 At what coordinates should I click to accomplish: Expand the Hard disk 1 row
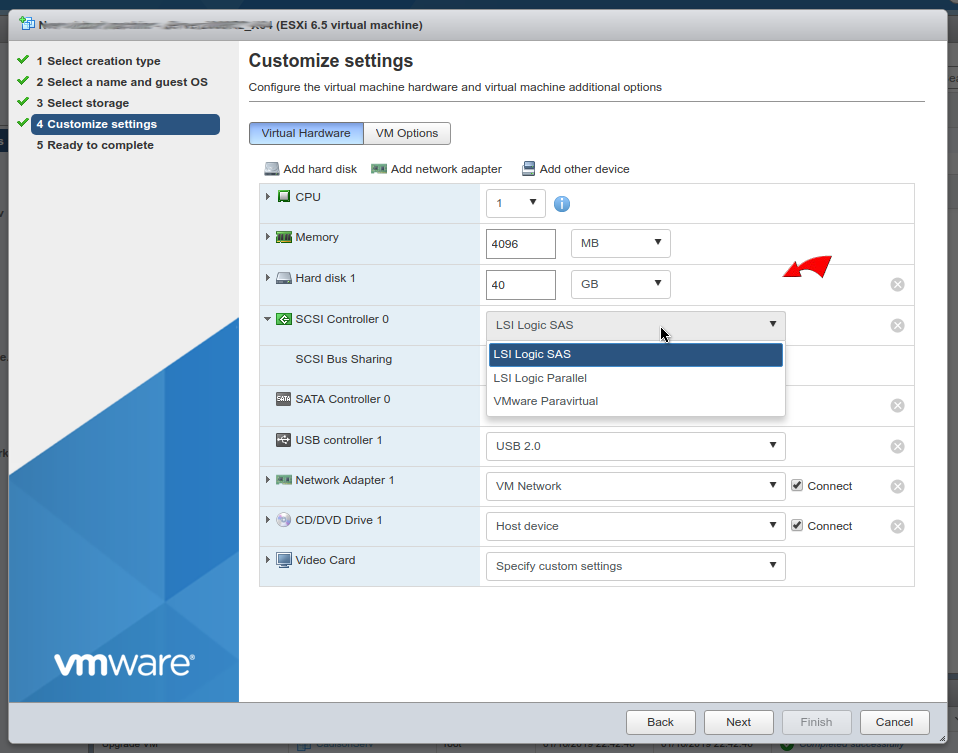(x=268, y=277)
